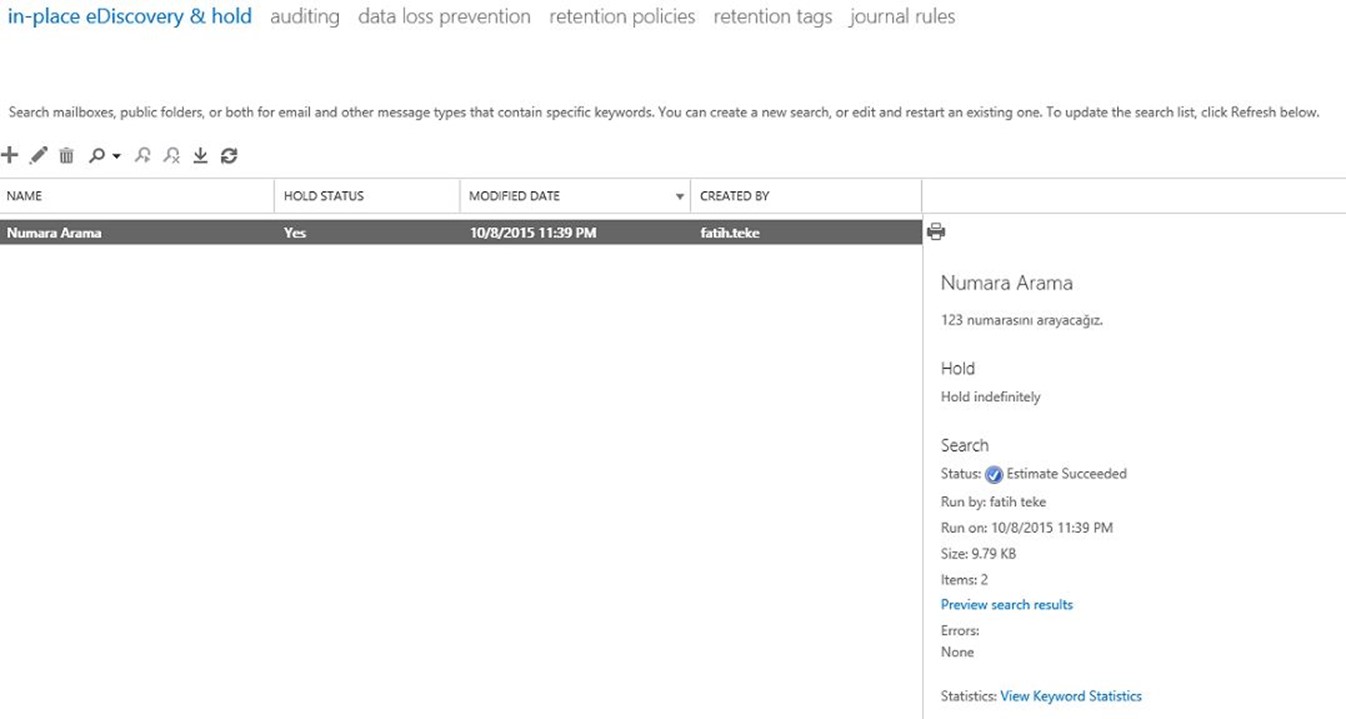The width and height of the screenshot is (1346, 719).
Task: Open View Keyword Statistics link
Action: 1071,696
